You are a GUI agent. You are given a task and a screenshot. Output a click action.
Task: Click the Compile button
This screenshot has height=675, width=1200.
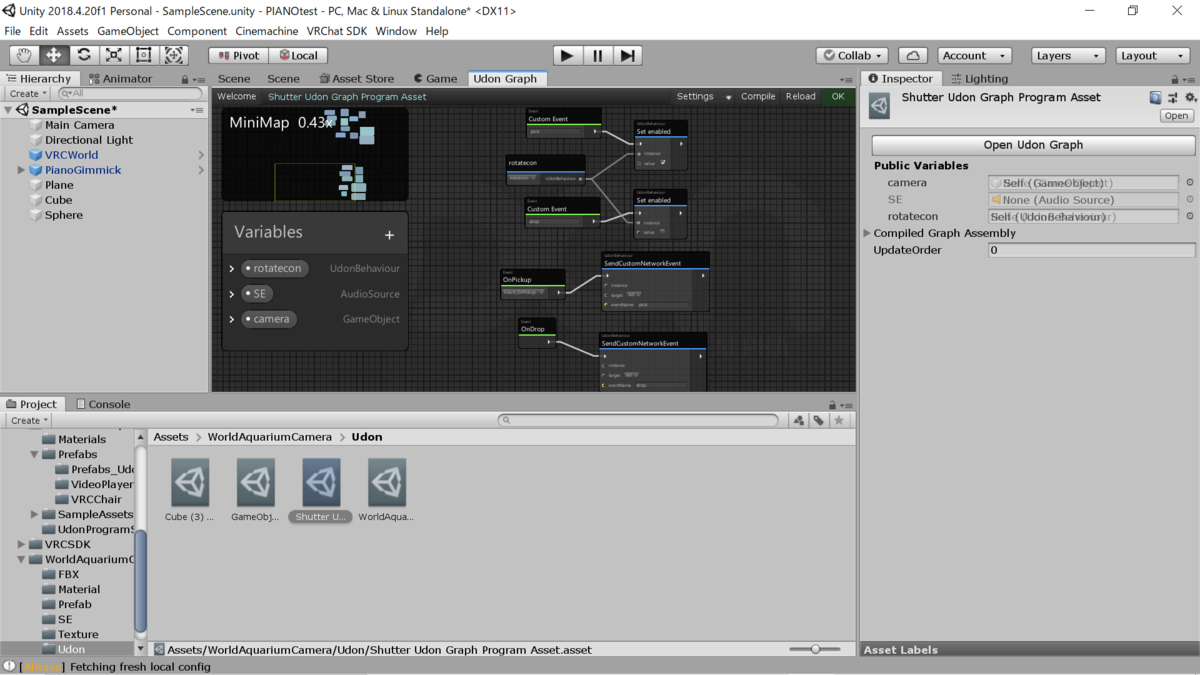coord(758,97)
